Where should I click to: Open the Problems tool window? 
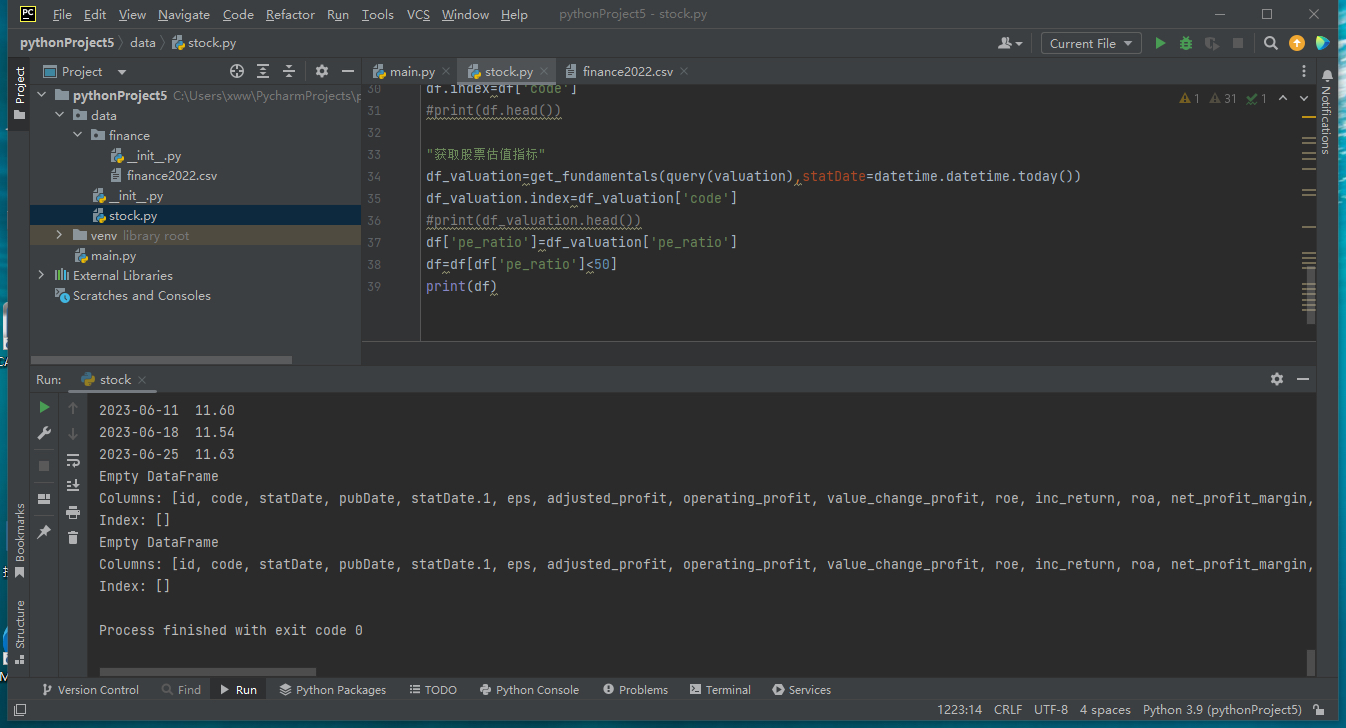click(635, 690)
